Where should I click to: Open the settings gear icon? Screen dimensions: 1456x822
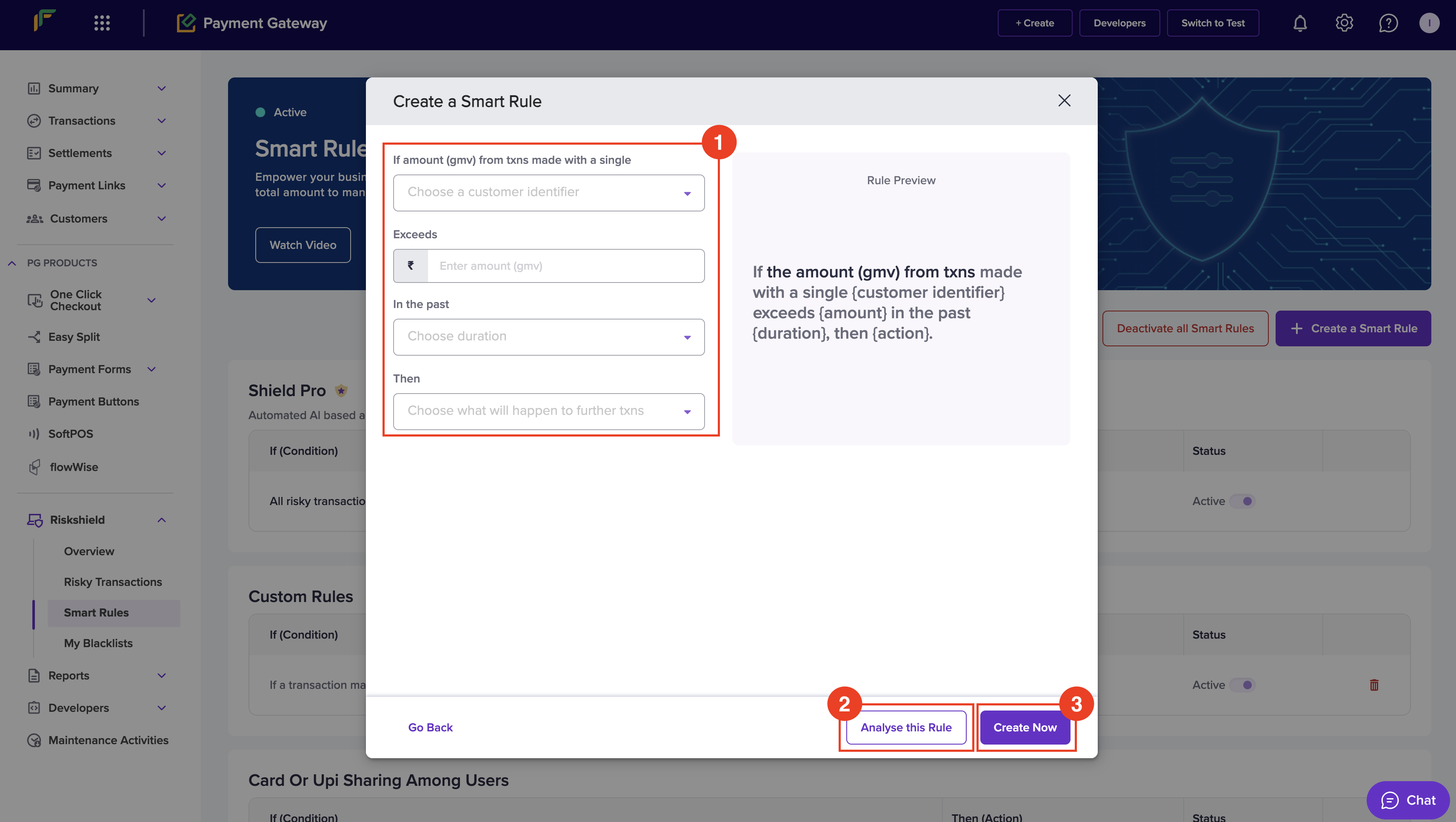point(1344,23)
